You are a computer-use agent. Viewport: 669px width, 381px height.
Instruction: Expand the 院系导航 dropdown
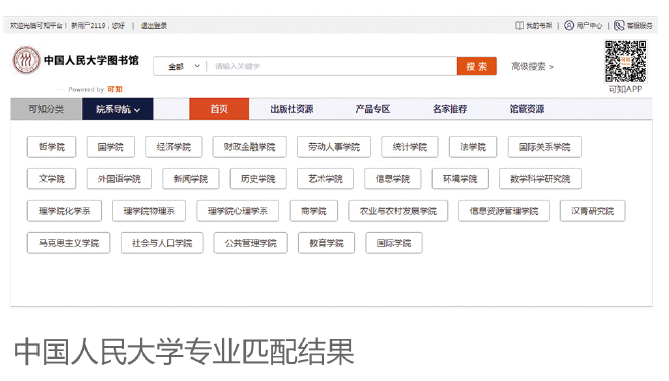(117, 109)
